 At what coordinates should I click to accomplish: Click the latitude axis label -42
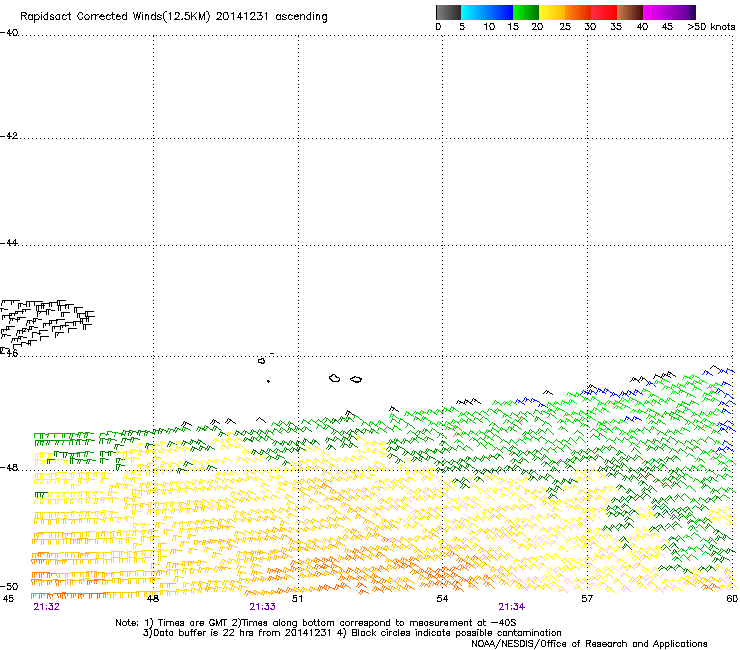(9, 136)
